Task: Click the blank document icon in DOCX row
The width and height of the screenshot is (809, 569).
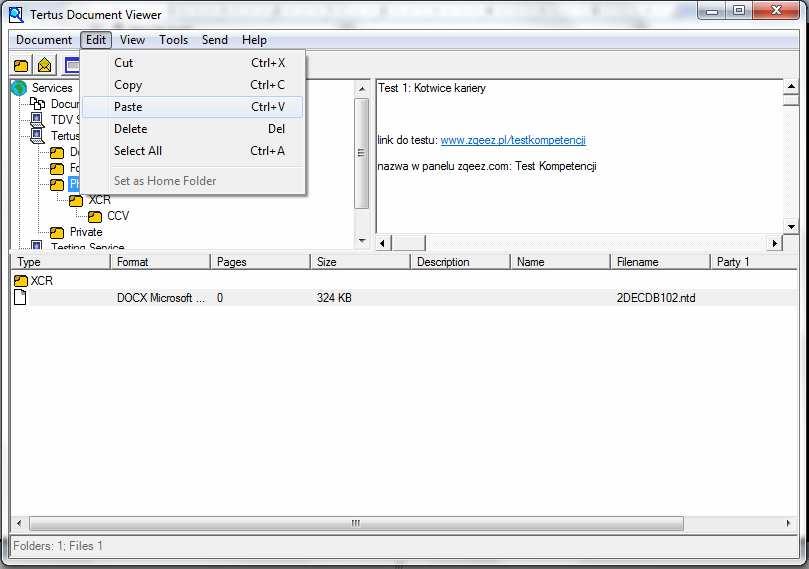Action: (x=20, y=298)
